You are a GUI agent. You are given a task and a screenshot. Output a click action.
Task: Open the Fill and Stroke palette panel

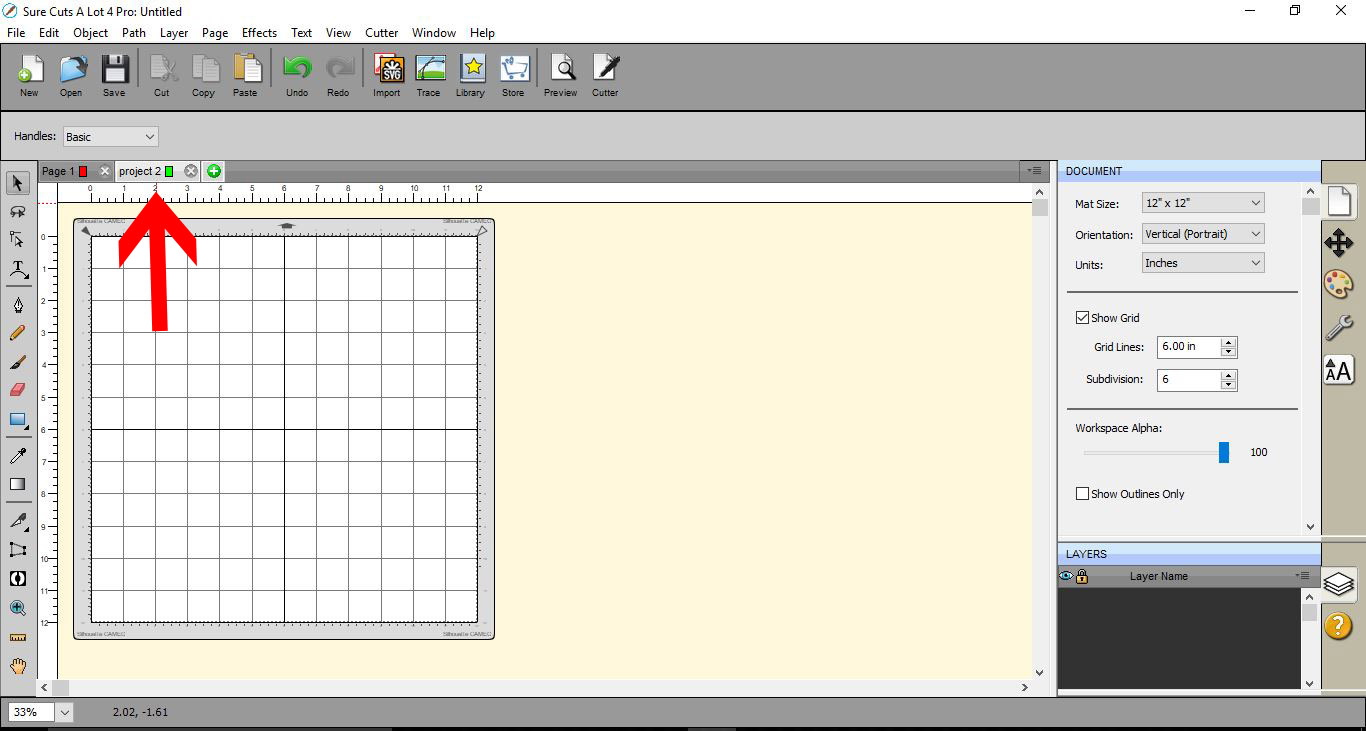[1338, 285]
